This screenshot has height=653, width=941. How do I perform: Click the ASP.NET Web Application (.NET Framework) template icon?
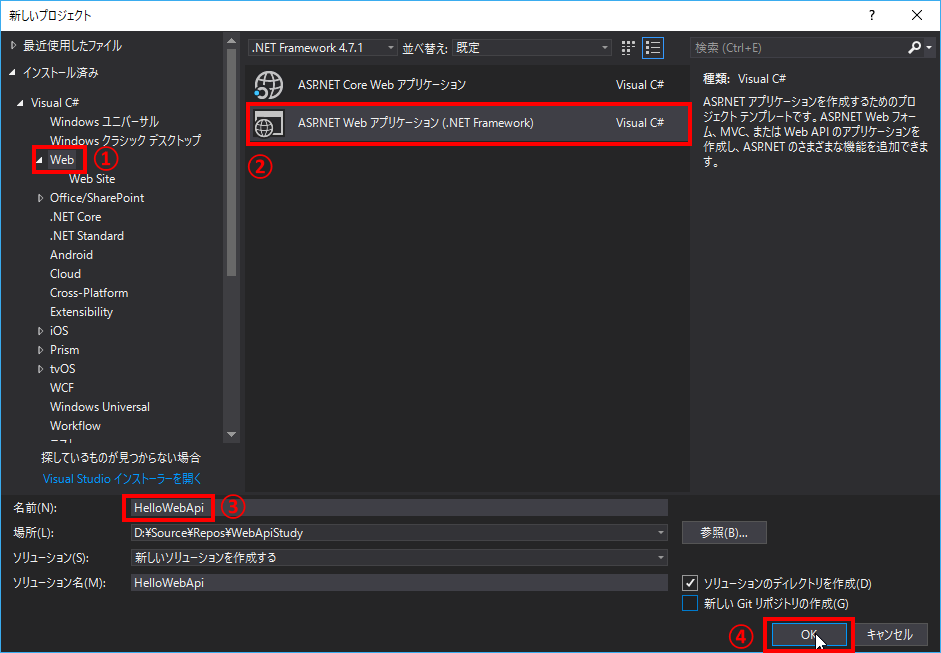tap(268, 123)
